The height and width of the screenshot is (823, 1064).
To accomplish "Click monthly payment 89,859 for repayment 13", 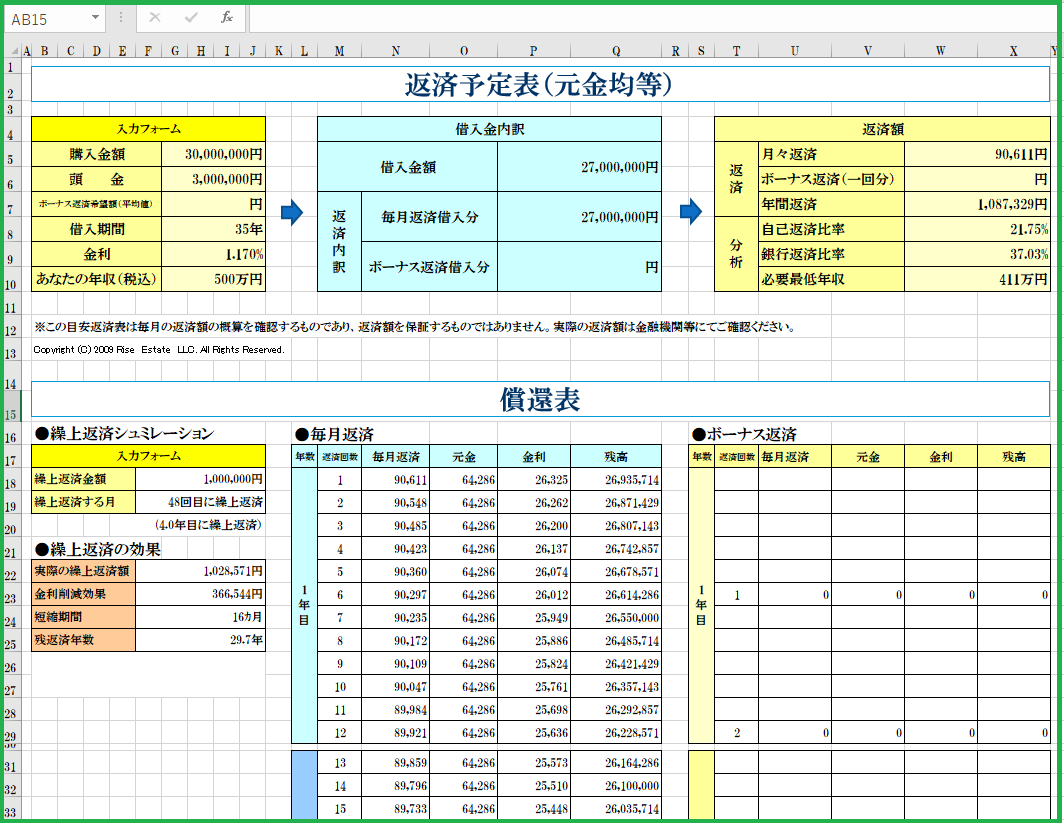I will click(396, 763).
